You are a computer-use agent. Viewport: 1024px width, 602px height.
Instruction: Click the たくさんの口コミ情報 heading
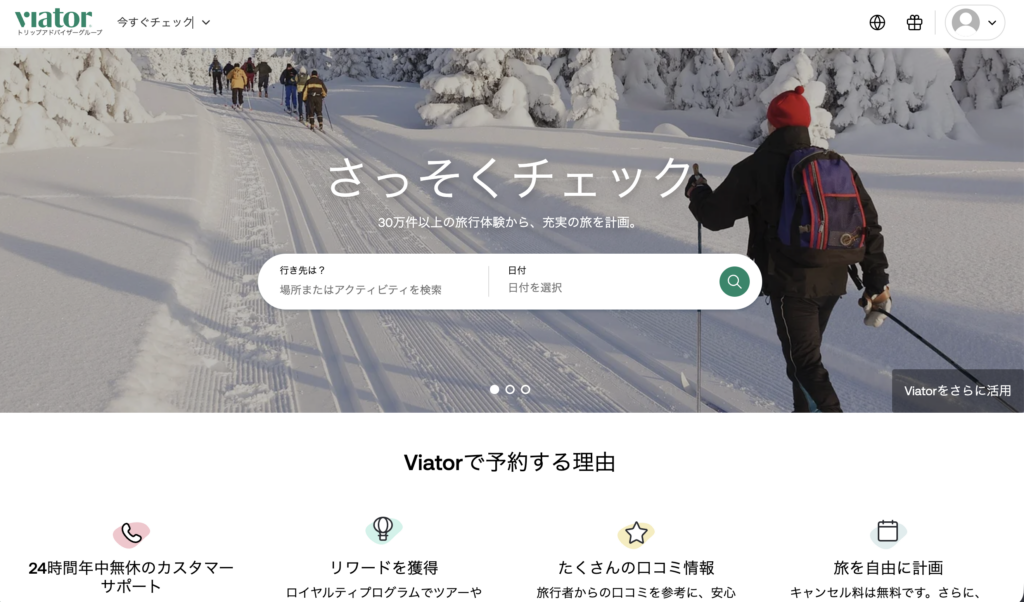[x=636, y=568]
